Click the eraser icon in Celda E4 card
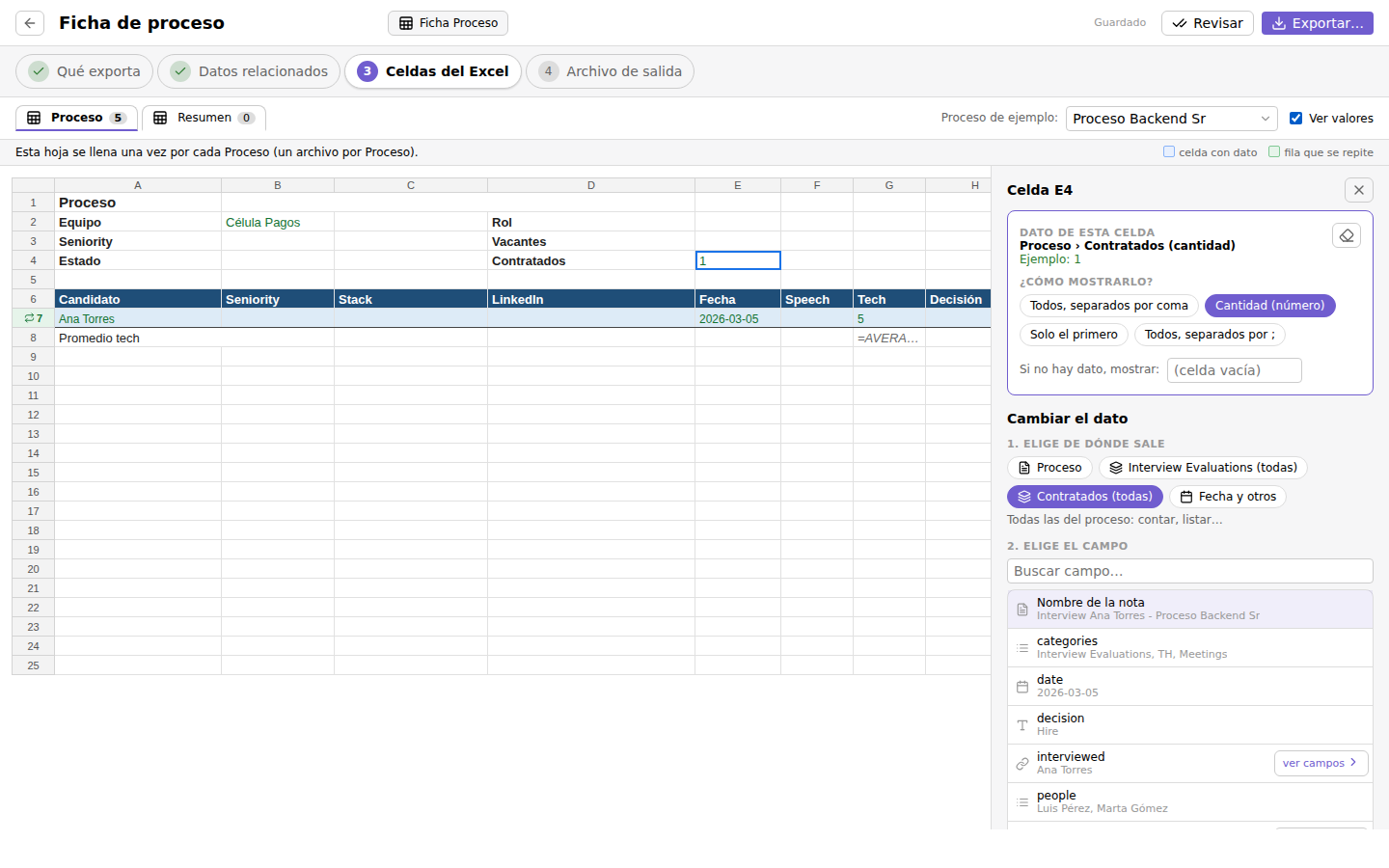This screenshot has width=1389, height=868. pyautogui.click(x=1347, y=235)
